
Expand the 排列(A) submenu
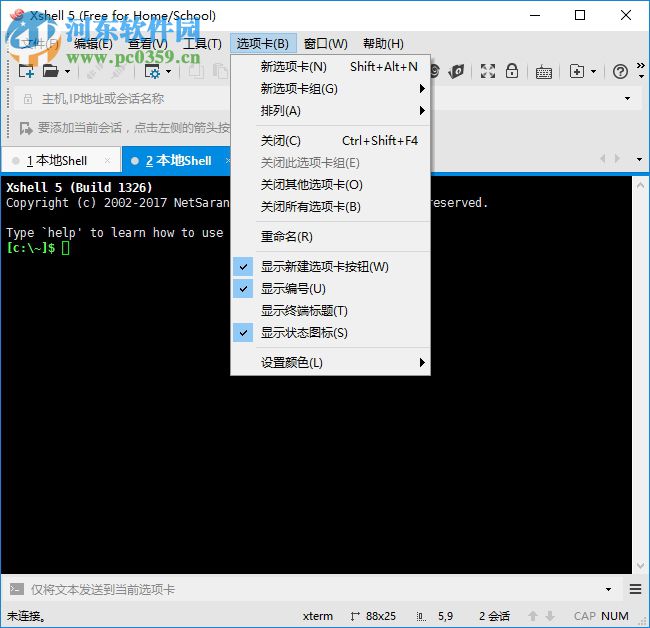click(330, 111)
